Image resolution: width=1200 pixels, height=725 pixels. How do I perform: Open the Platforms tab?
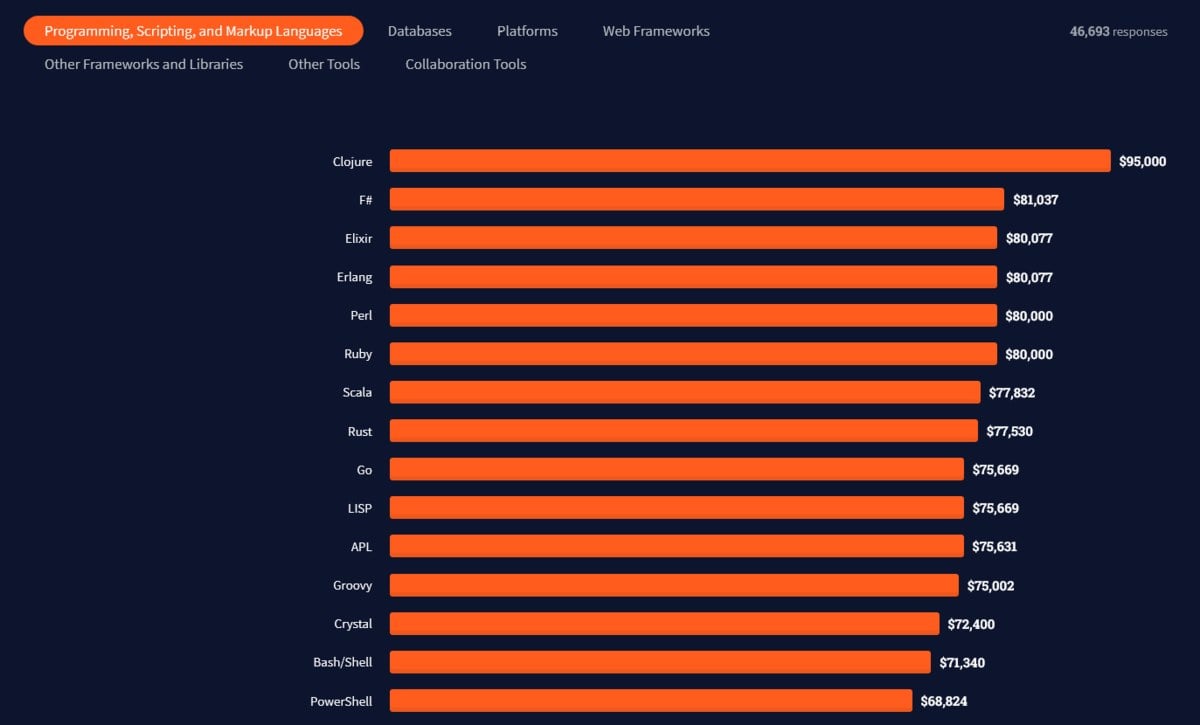[527, 31]
